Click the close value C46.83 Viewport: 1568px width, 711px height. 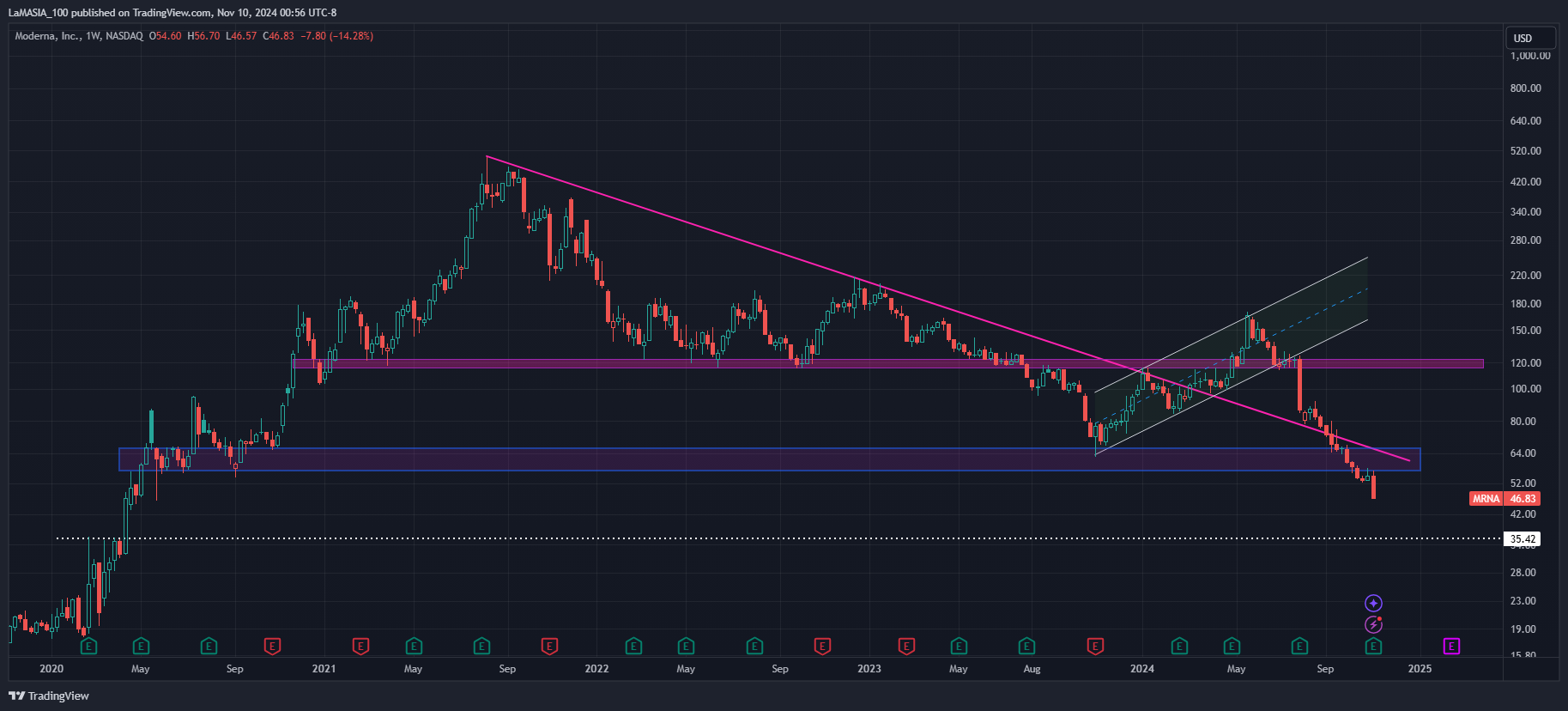[279, 36]
